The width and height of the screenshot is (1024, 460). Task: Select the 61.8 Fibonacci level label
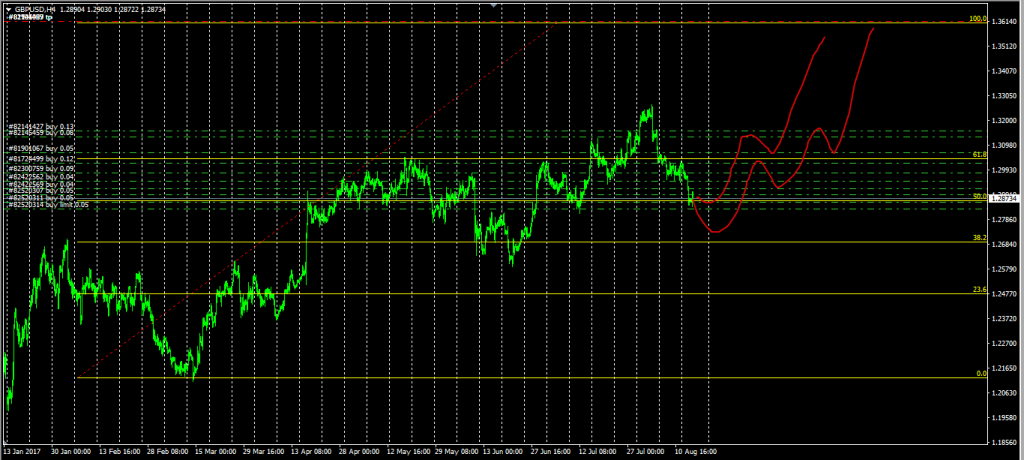pos(980,155)
